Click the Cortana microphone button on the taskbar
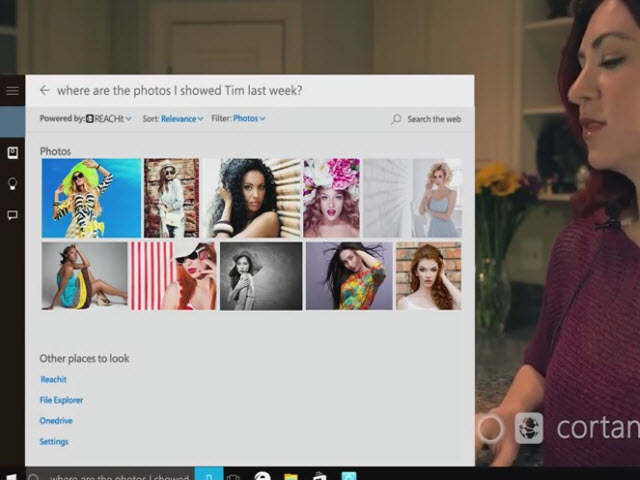The image size is (640, 480). [x=208, y=474]
